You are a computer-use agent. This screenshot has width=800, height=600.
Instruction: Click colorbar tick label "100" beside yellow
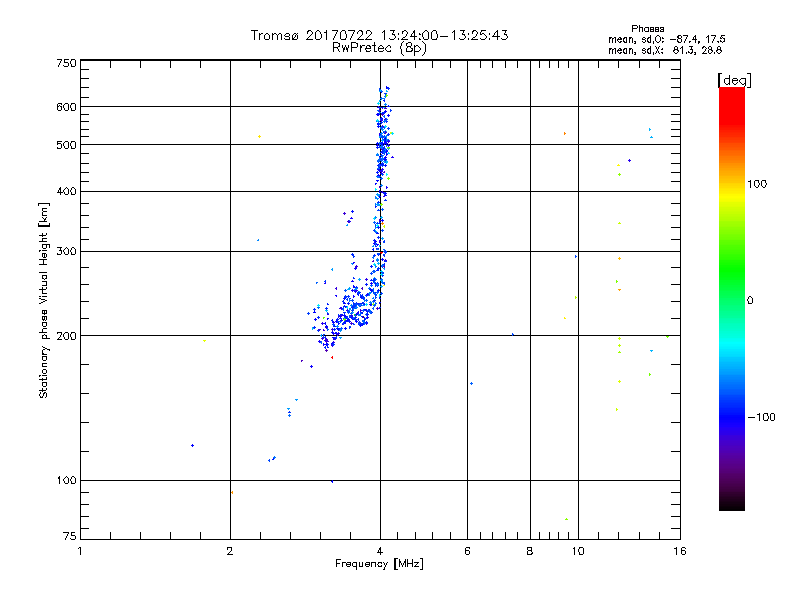[x=757, y=184]
